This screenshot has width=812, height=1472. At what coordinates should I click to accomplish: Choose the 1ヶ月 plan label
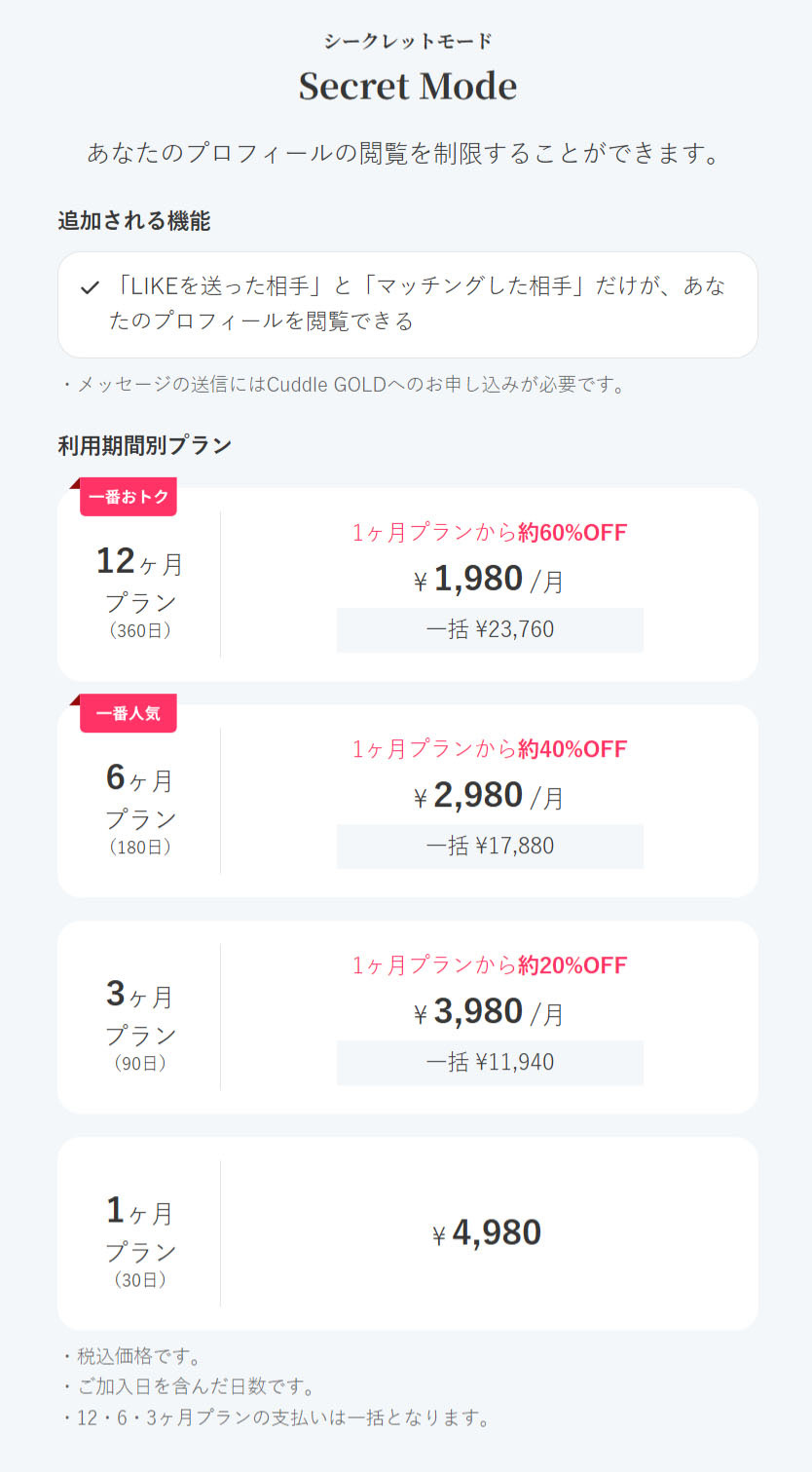click(140, 1233)
